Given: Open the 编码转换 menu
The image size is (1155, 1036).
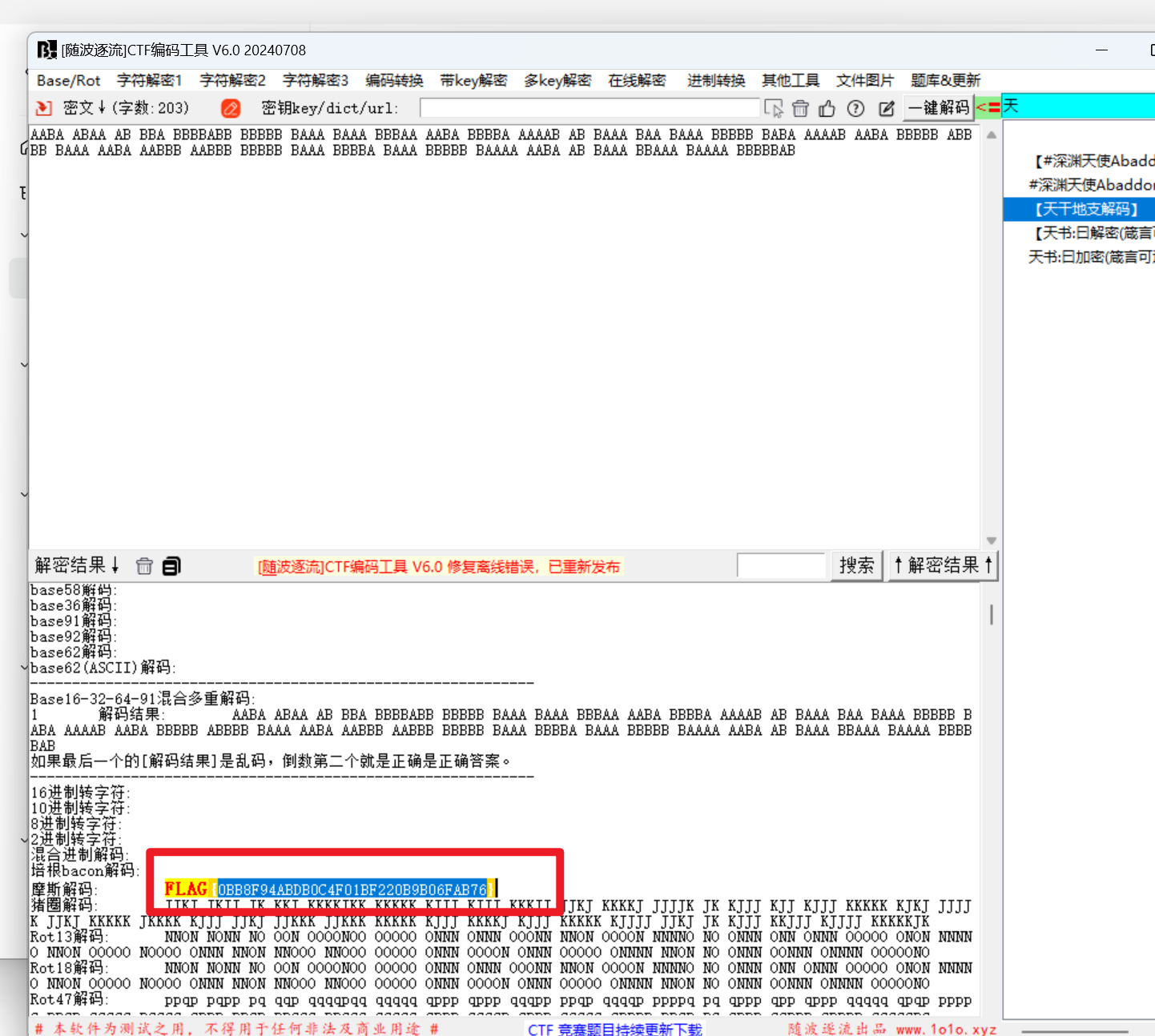Looking at the screenshot, I should point(394,80).
